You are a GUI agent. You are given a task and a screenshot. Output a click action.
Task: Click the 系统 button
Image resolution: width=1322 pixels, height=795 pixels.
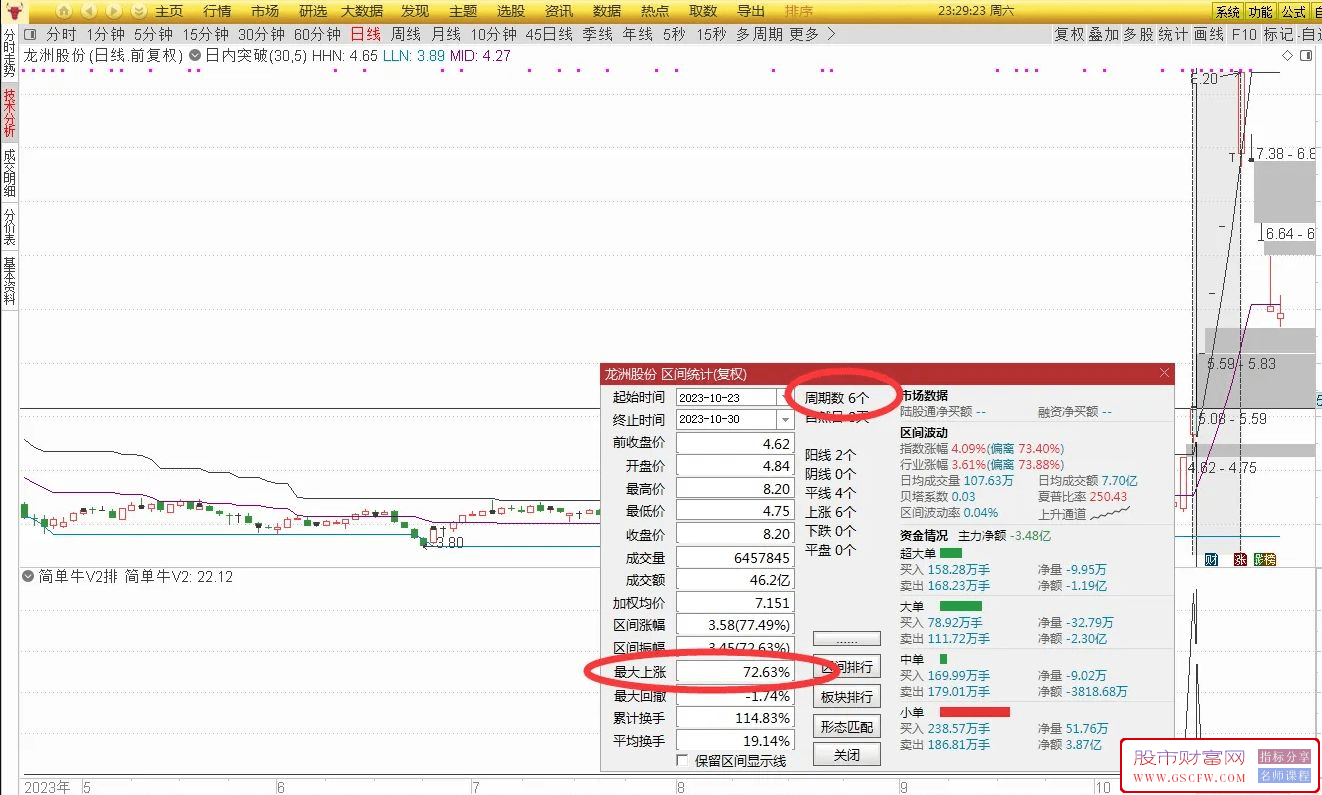click(x=1227, y=12)
